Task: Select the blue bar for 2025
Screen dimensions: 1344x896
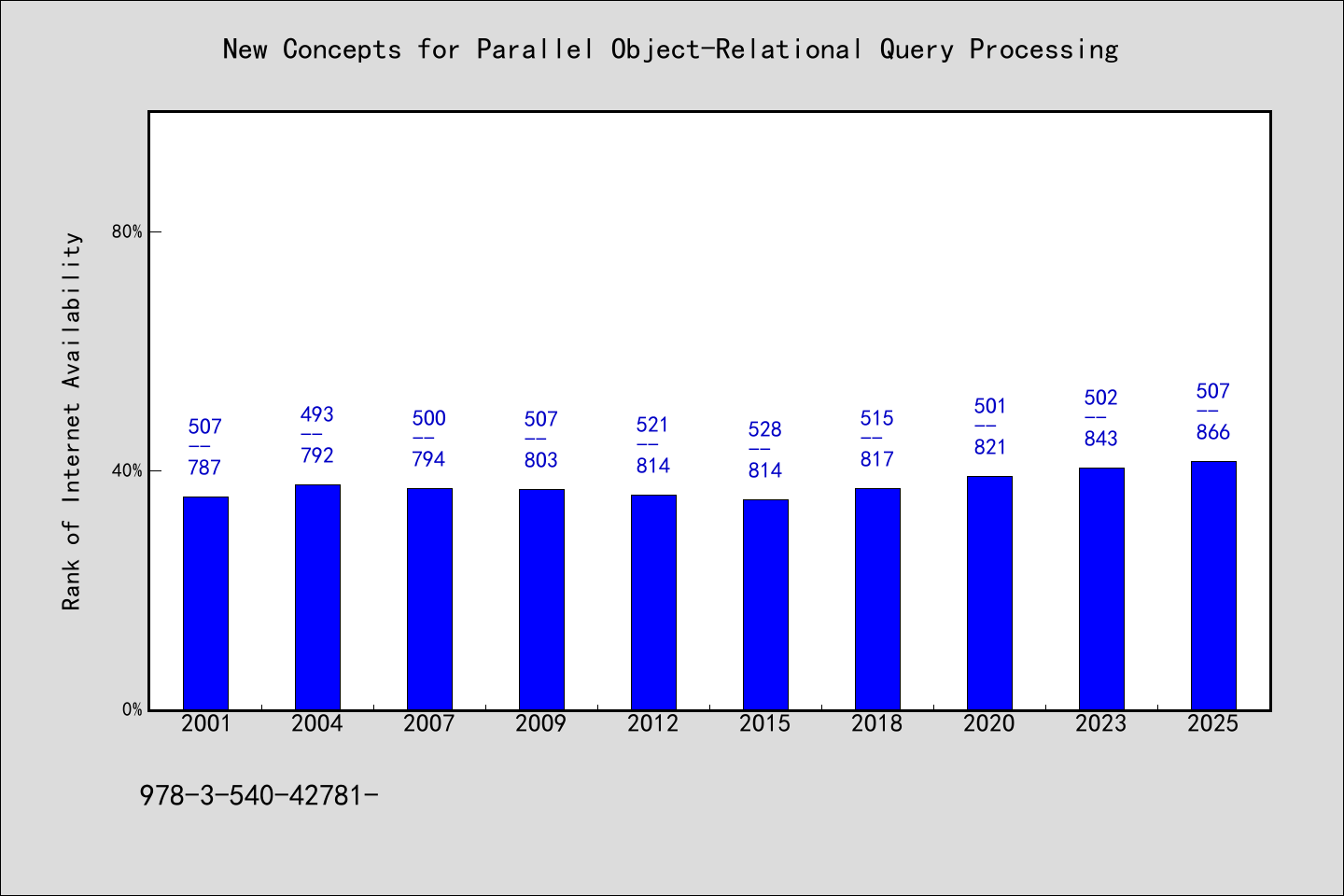Action: 1213,585
